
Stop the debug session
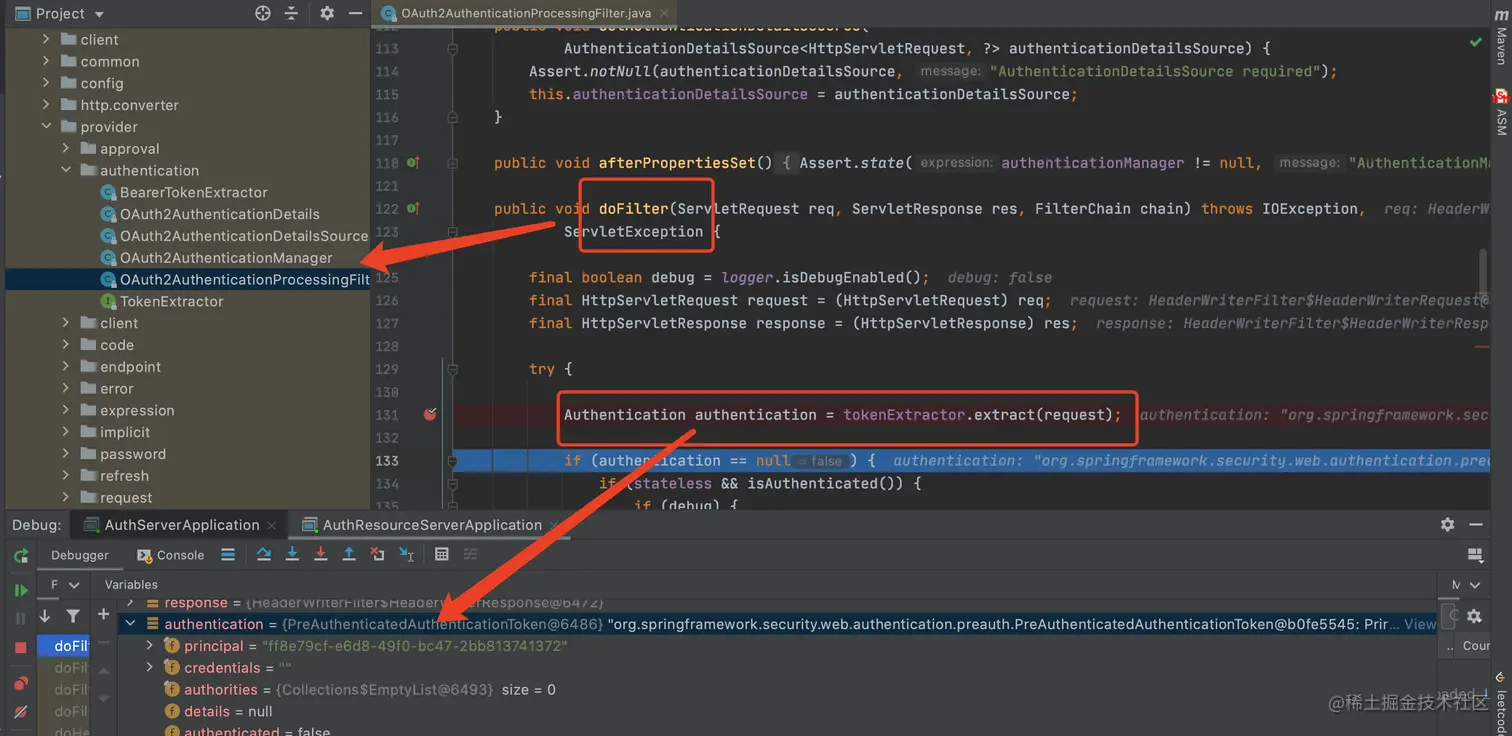pyautogui.click(x=20, y=648)
